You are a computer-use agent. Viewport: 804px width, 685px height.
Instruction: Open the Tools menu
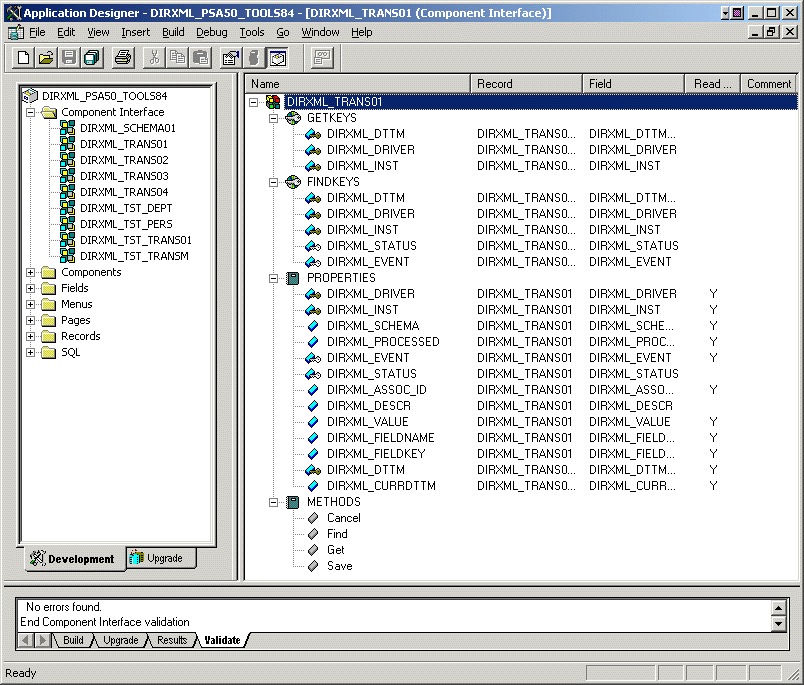(251, 32)
